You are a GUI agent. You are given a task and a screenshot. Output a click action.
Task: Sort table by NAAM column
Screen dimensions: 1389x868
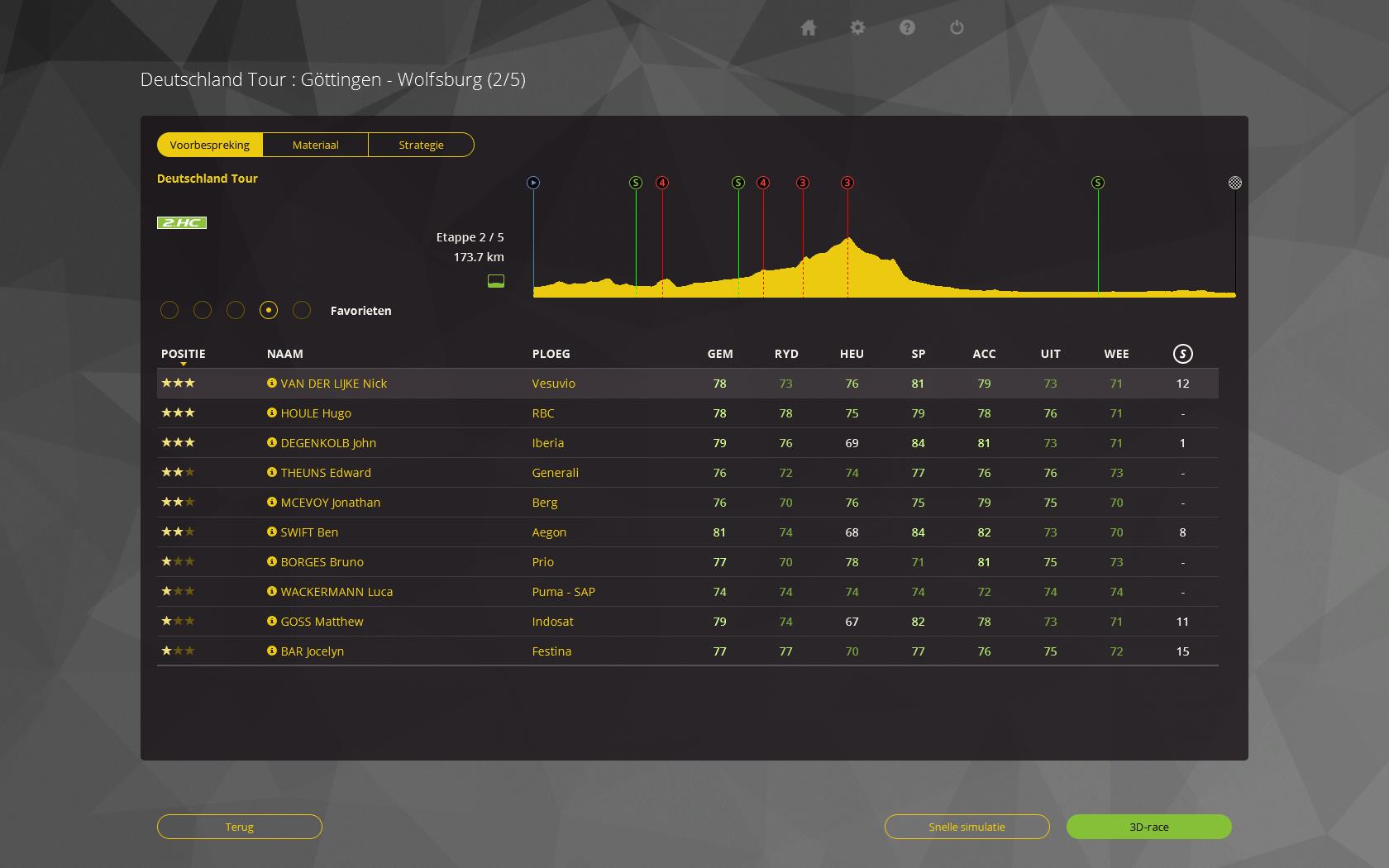pyautogui.click(x=285, y=354)
